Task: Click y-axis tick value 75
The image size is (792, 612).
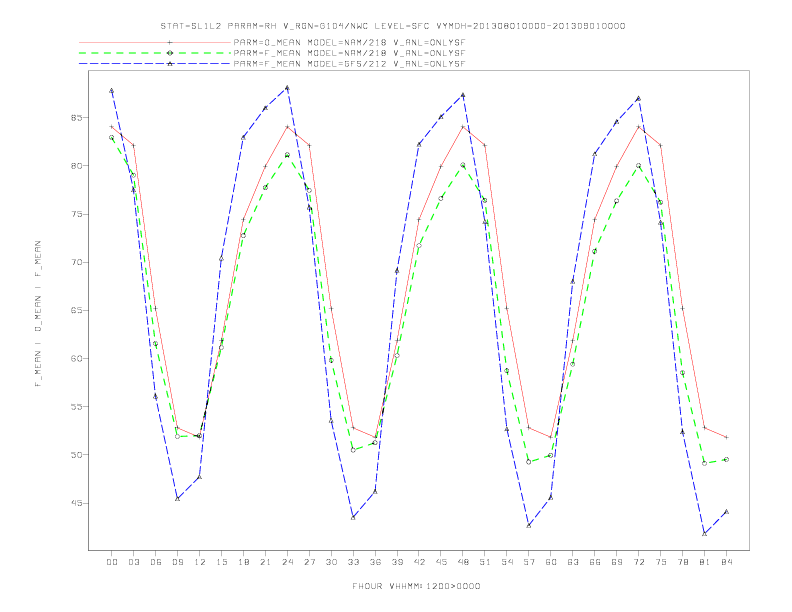Action: click(x=76, y=214)
